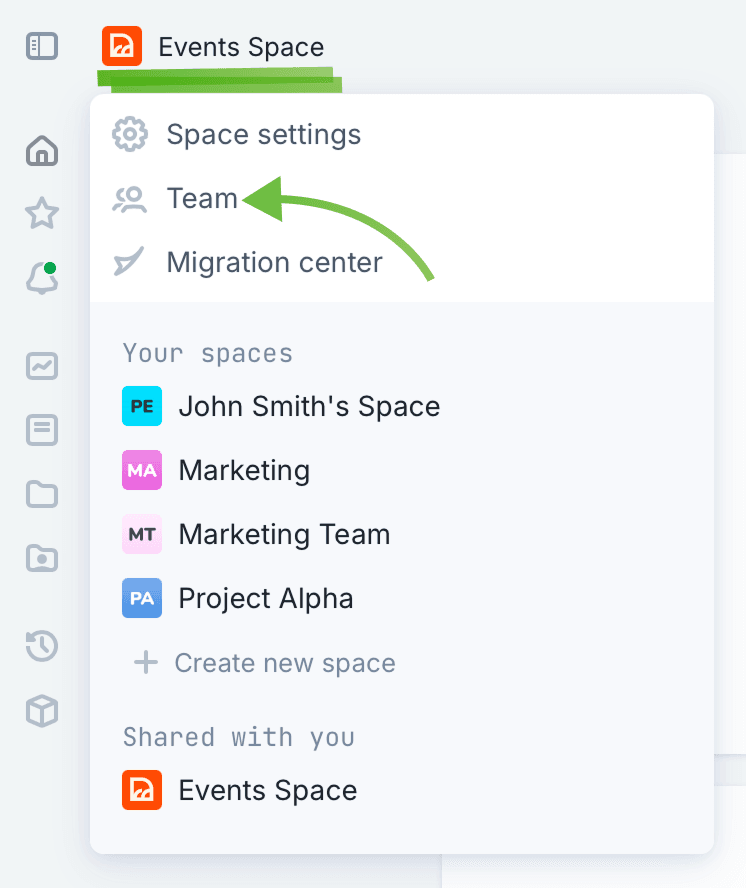
Task: Toggle the sidebar panel icon
Action: pyautogui.click(x=42, y=46)
